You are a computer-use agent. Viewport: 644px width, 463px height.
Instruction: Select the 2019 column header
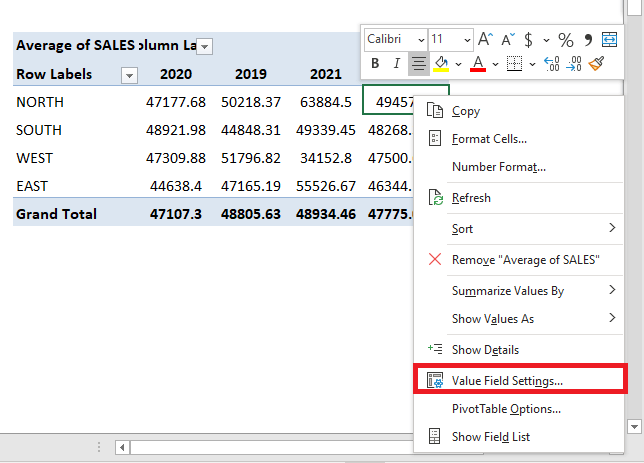(x=251, y=74)
